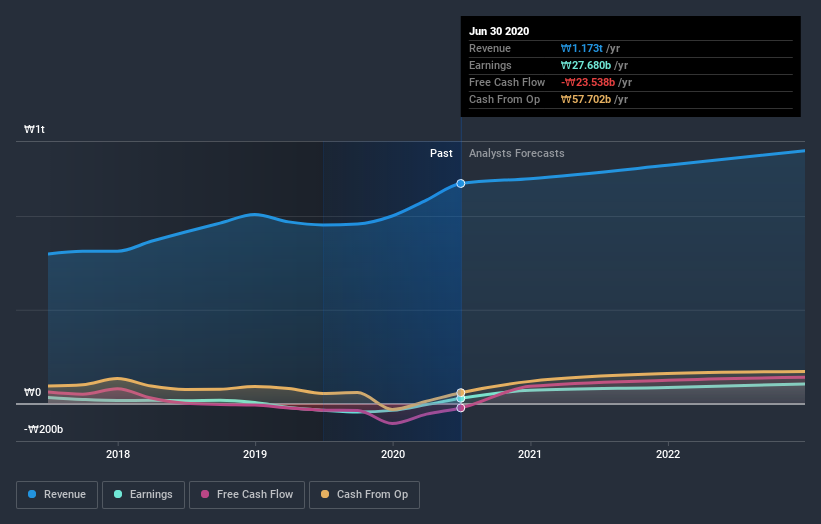Click the blue Revenue data point marker
This screenshot has height=524, width=821.
coord(461,183)
